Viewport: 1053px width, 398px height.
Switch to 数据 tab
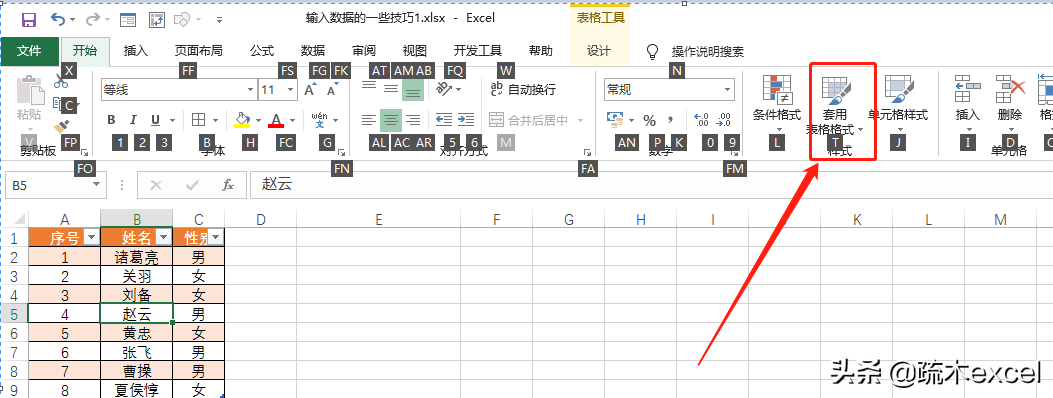click(313, 51)
